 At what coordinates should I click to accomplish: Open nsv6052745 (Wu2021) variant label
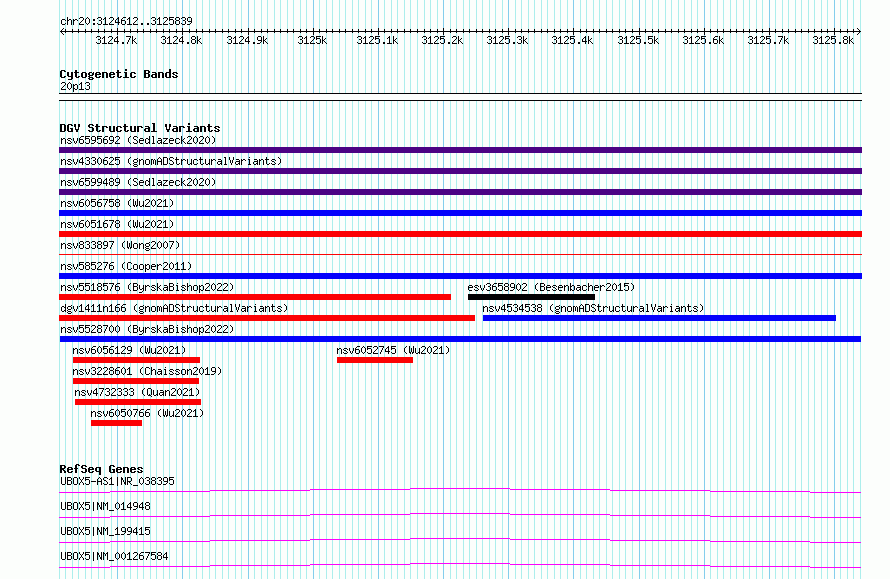point(393,350)
